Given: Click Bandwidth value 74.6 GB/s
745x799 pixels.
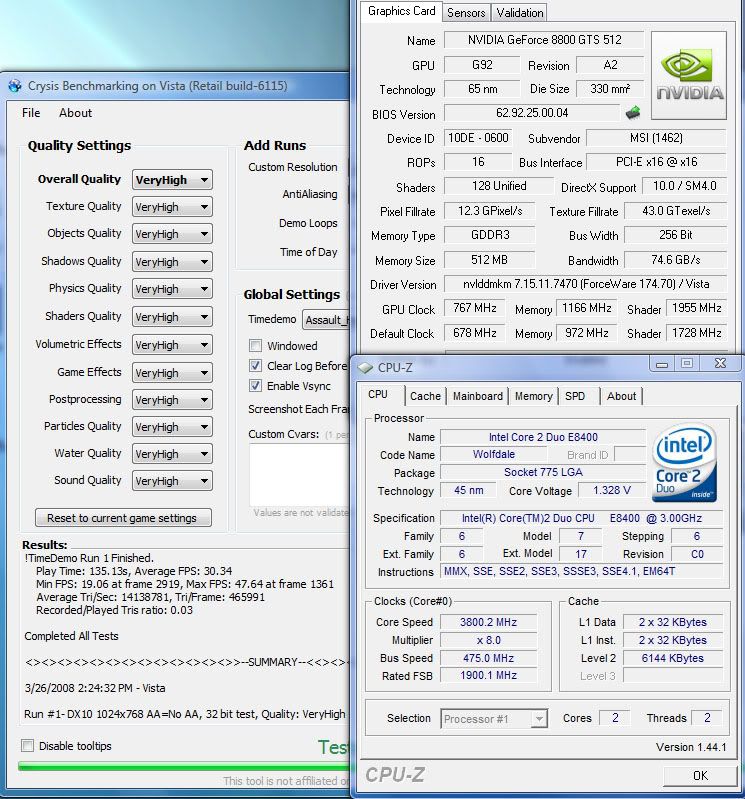Looking at the screenshot, I should (x=676, y=260).
